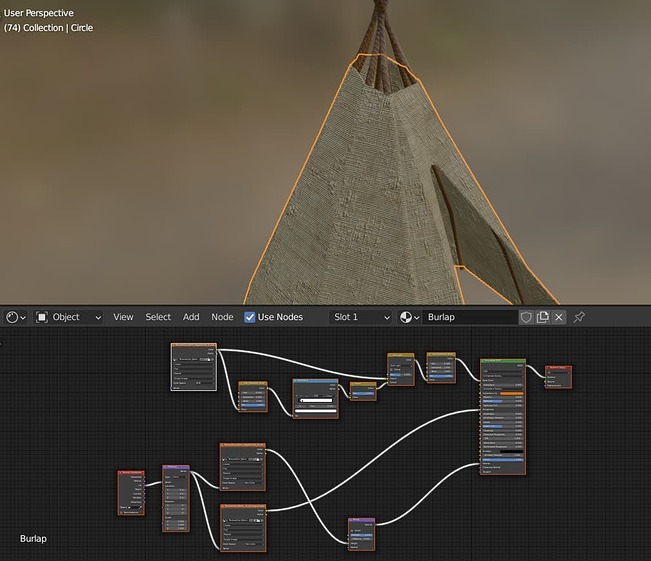
Task: Toggle Invert checkbox in the Bump node
Action: pyautogui.click(x=352, y=531)
